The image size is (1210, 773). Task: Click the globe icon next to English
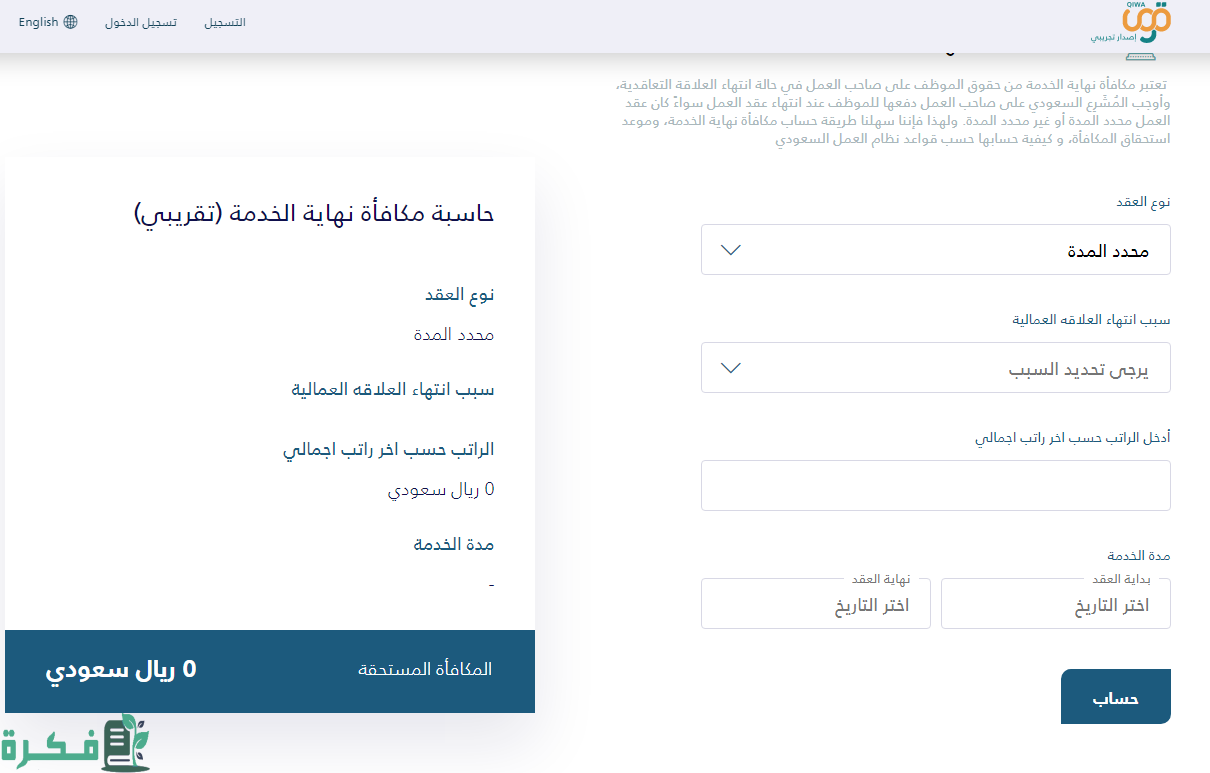tap(71, 21)
